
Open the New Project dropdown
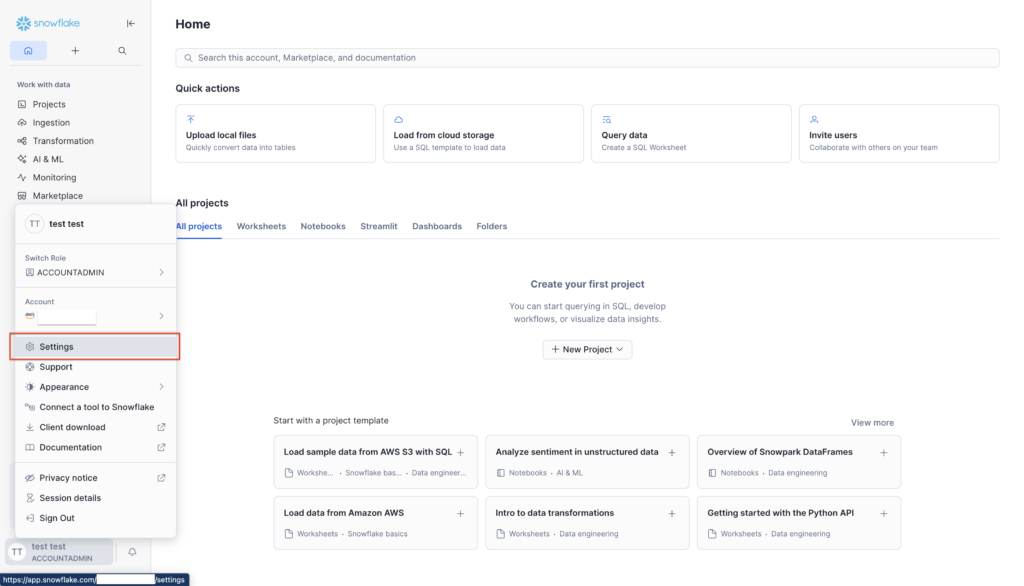(x=587, y=349)
